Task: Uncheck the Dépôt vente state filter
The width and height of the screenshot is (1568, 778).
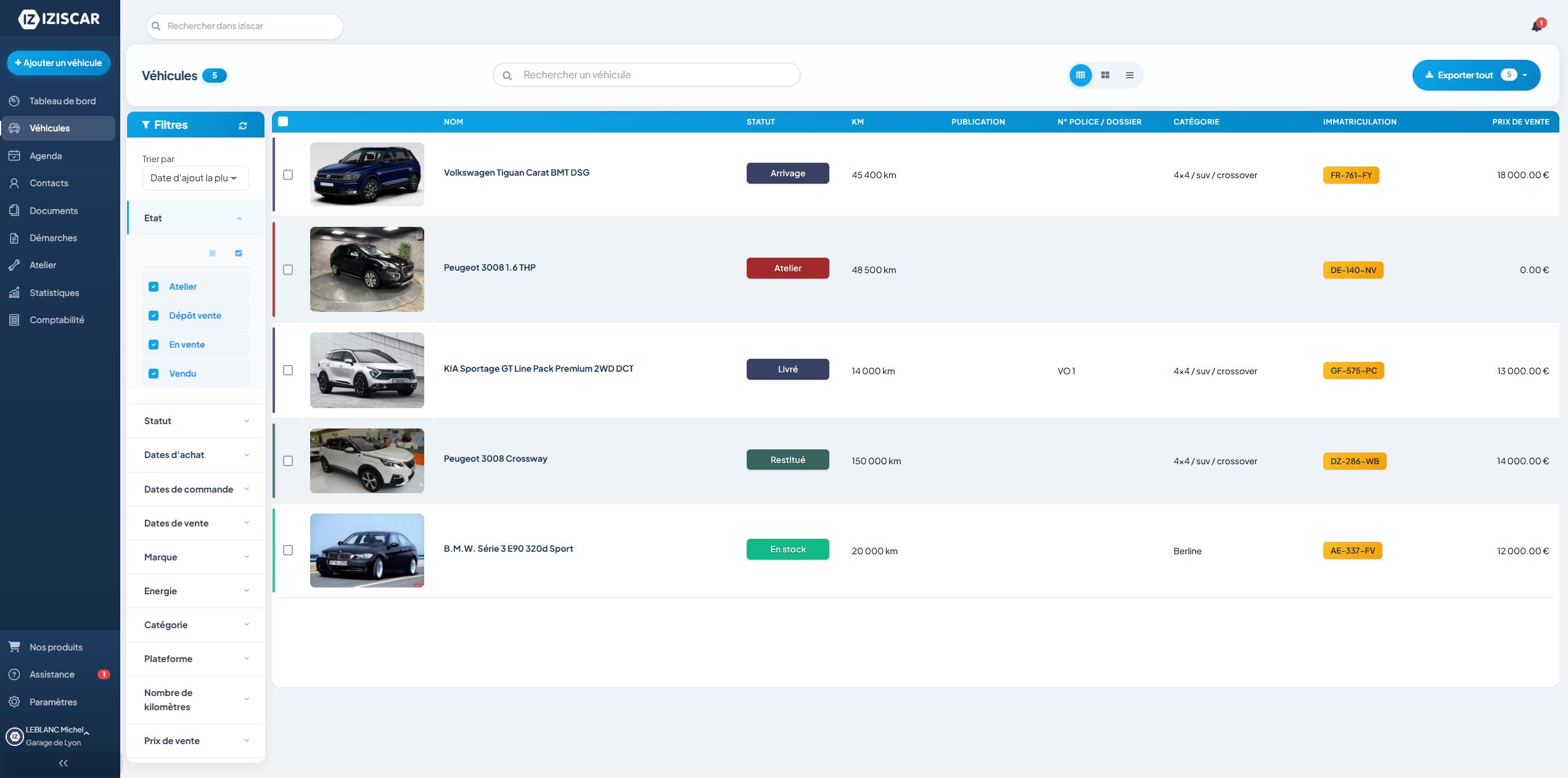Action: coord(154,316)
